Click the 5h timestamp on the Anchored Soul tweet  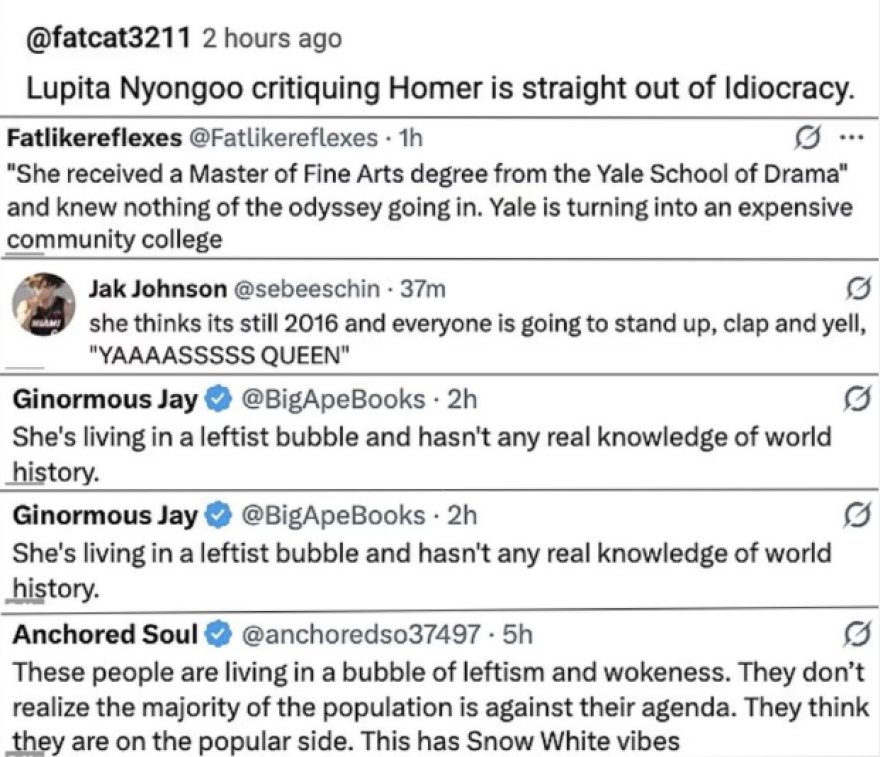click(x=517, y=635)
